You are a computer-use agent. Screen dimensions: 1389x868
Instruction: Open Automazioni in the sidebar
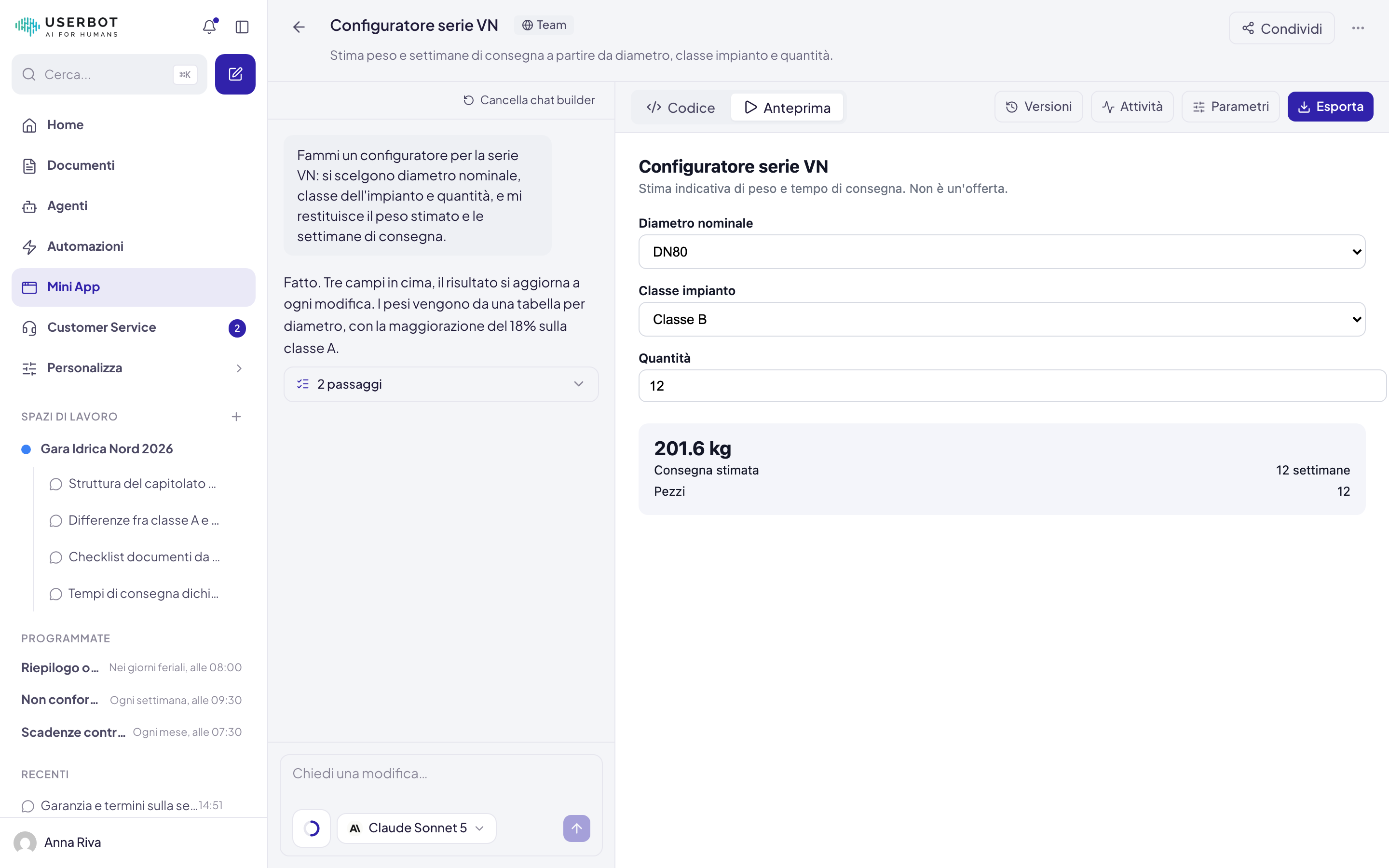pos(133,246)
